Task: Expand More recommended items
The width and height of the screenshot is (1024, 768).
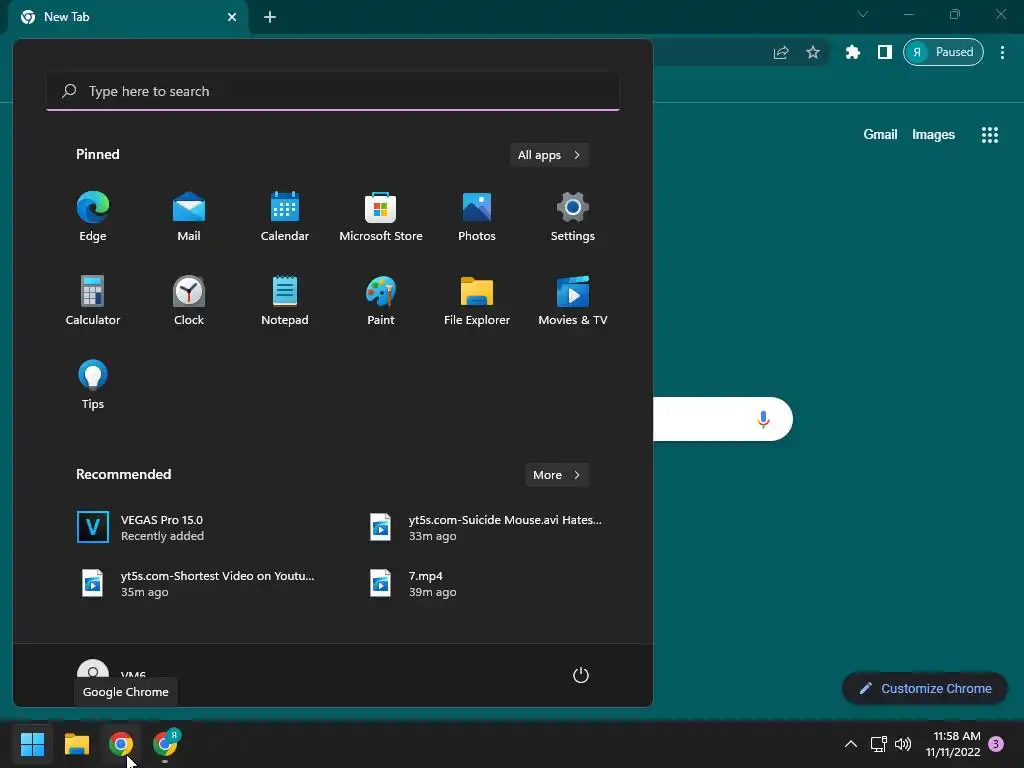Action: (x=557, y=475)
